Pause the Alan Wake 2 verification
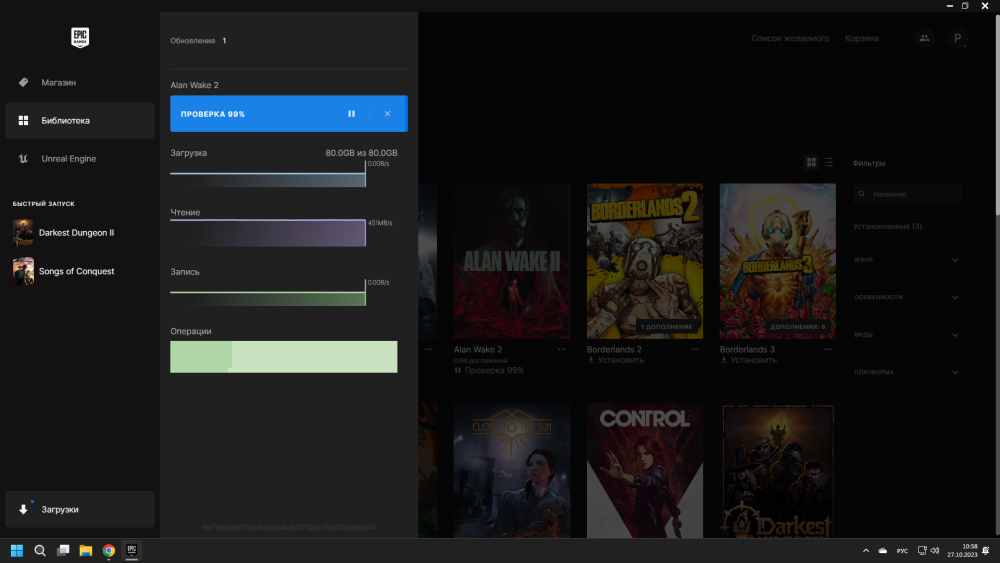 pyautogui.click(x=351, y=114)
